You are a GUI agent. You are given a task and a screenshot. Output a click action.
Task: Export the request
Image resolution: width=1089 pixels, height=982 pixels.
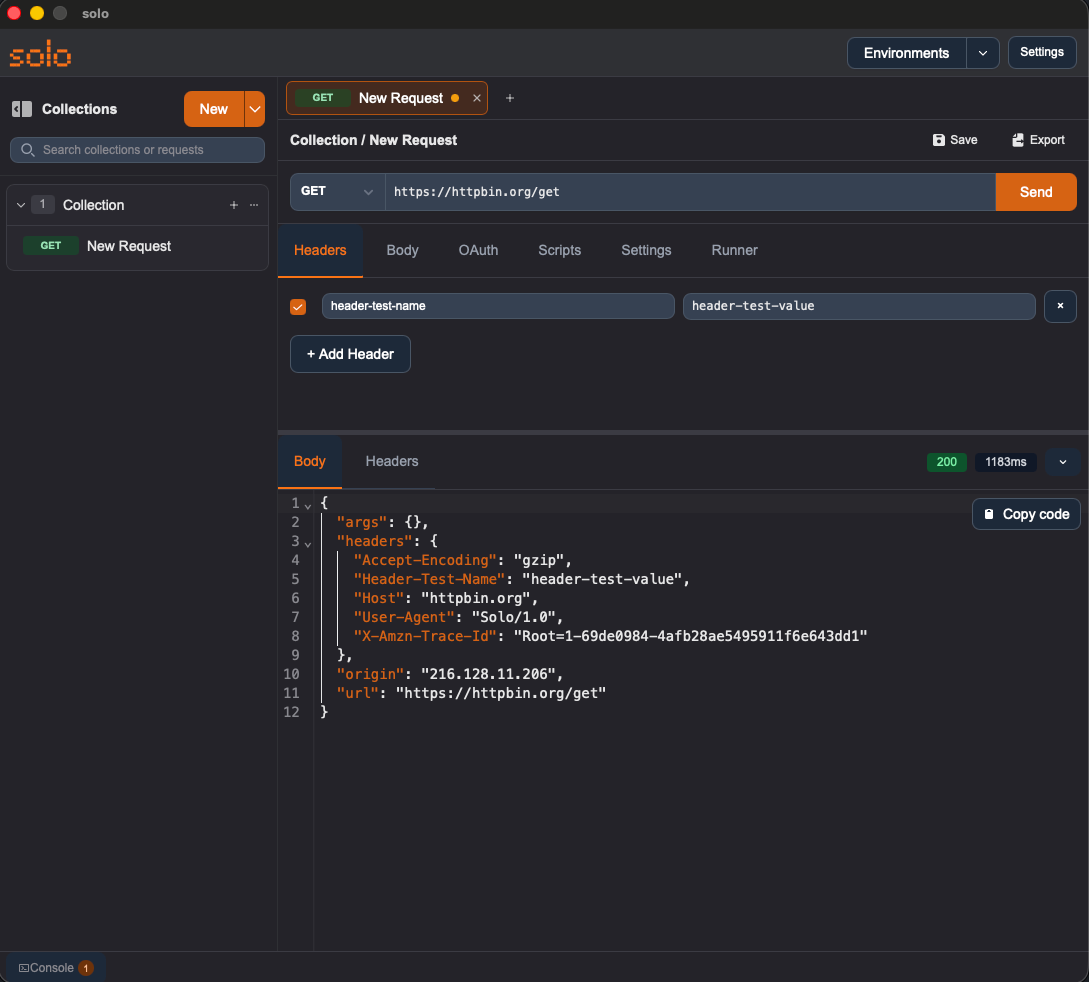1038,140
